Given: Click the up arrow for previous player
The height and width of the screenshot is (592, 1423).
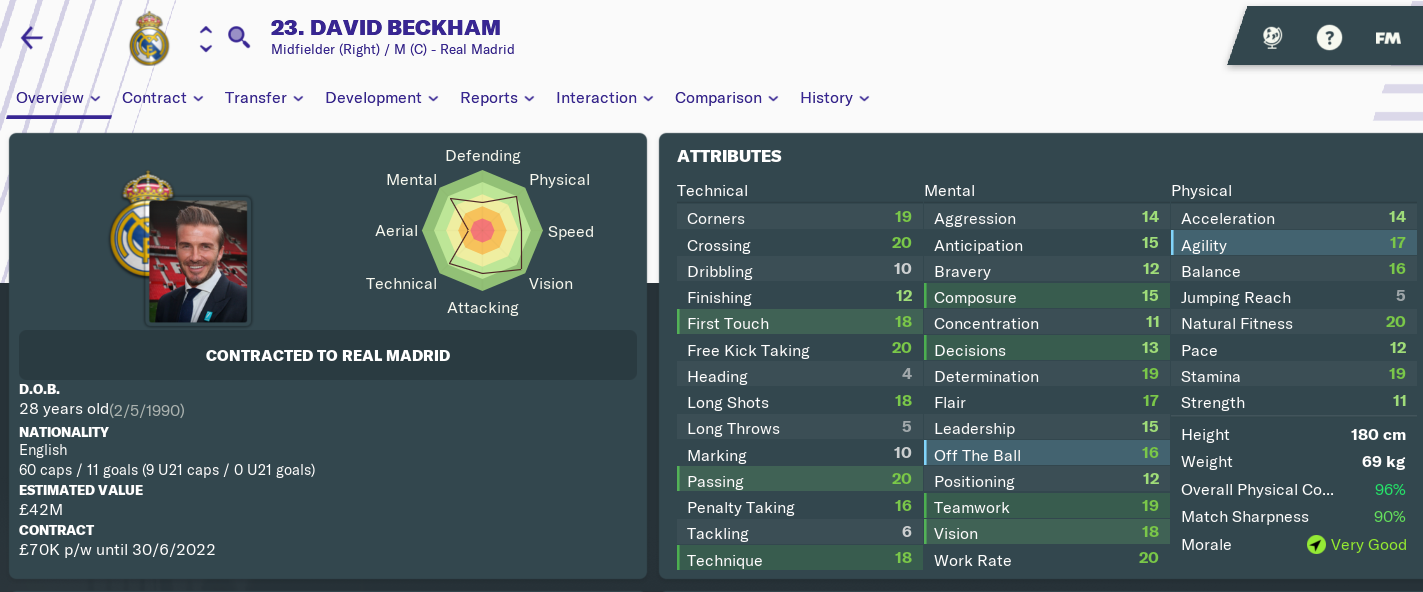Looking at the screenshot, I should click(x=206, y=29).
